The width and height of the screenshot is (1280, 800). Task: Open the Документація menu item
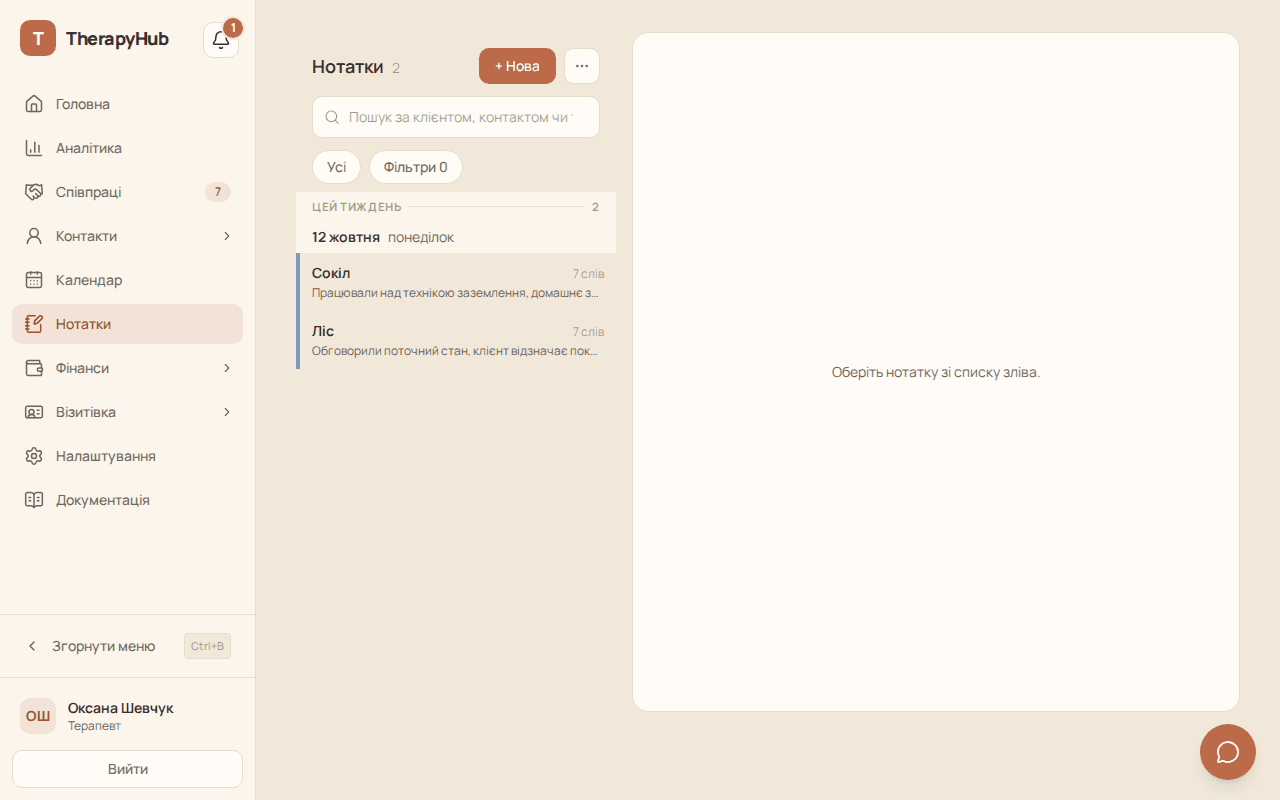[128, 500]
